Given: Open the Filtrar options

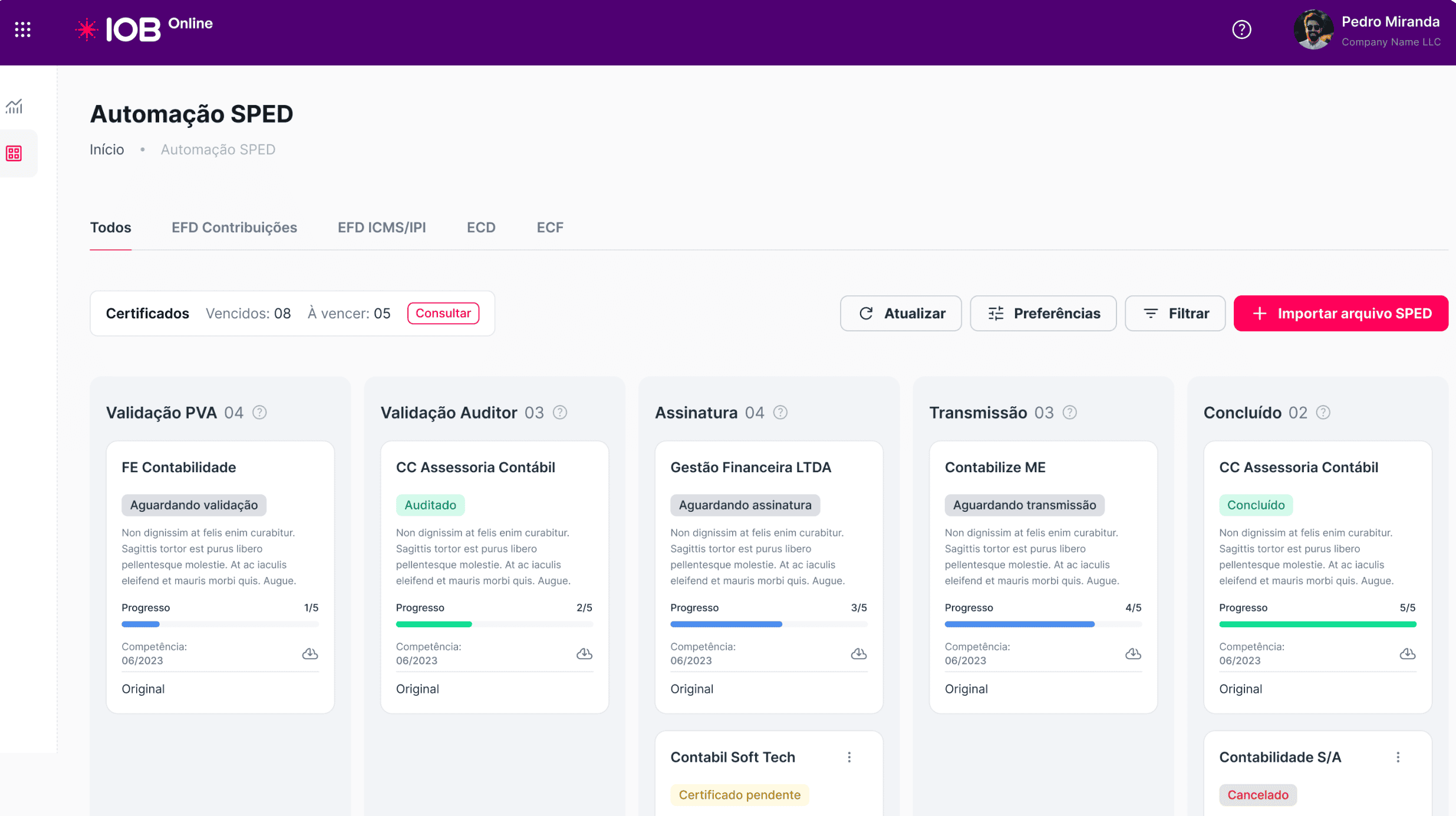Looking at the screenshot, I should click(1175, 313).
